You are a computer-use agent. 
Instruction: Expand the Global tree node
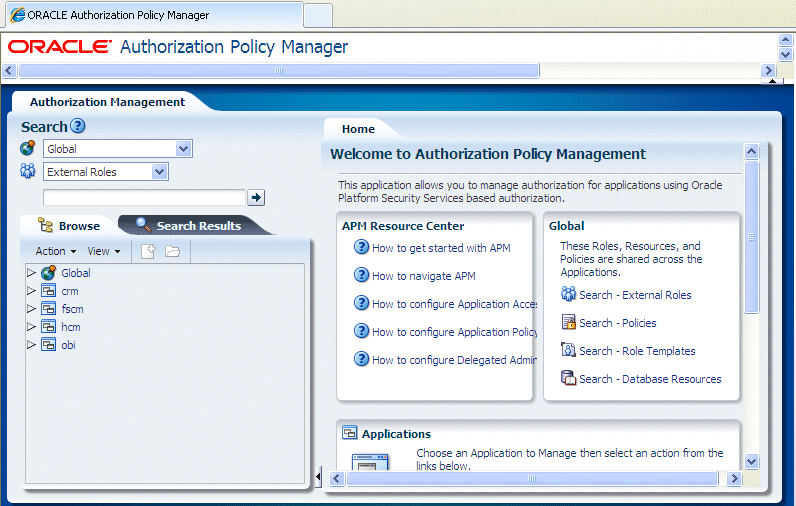(31, 273)
